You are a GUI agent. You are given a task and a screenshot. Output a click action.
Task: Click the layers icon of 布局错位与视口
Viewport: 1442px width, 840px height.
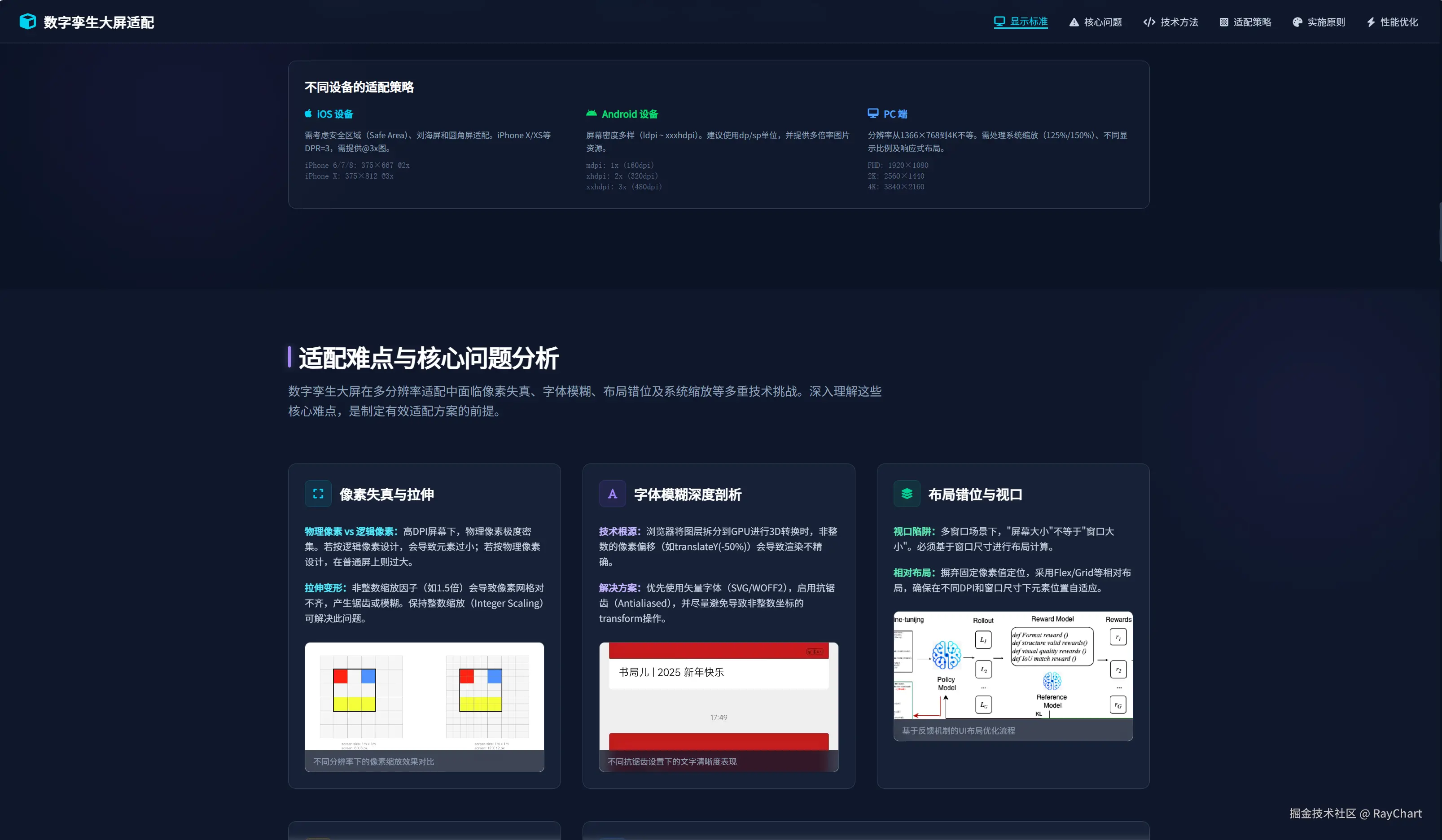(x=907, y=493)
